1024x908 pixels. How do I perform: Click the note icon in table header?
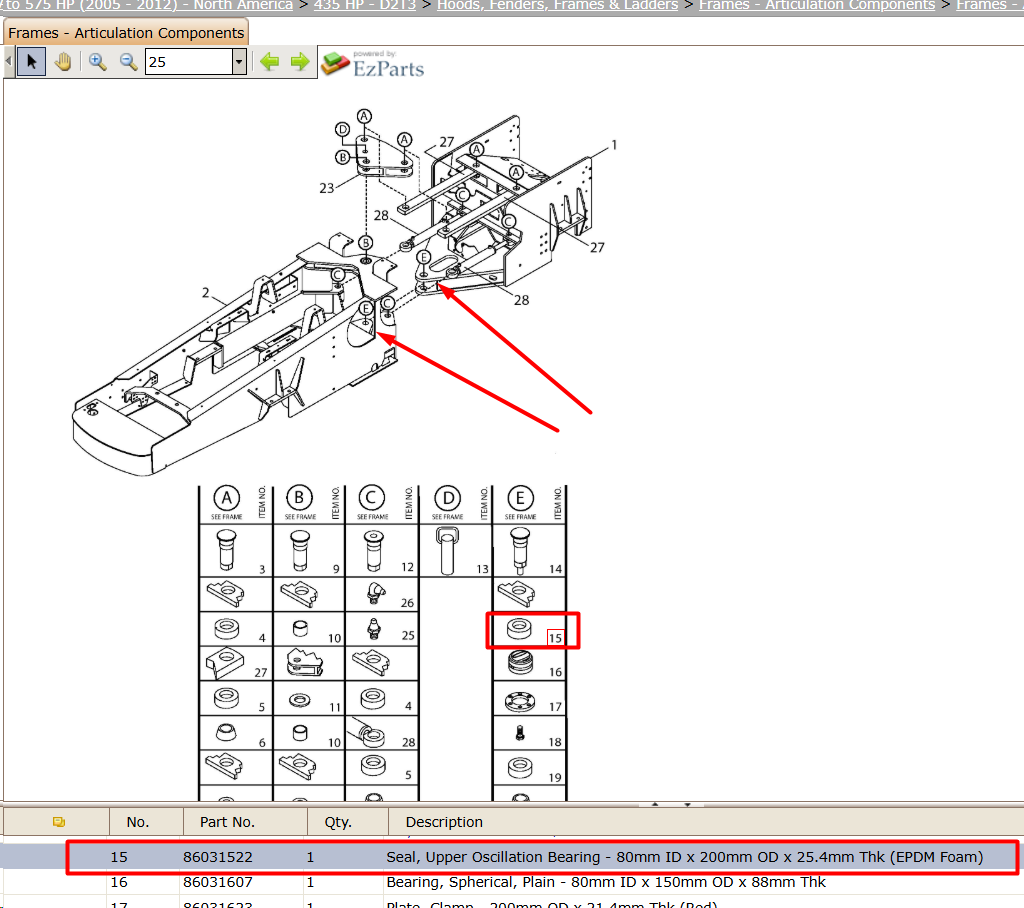click(59, 822)
